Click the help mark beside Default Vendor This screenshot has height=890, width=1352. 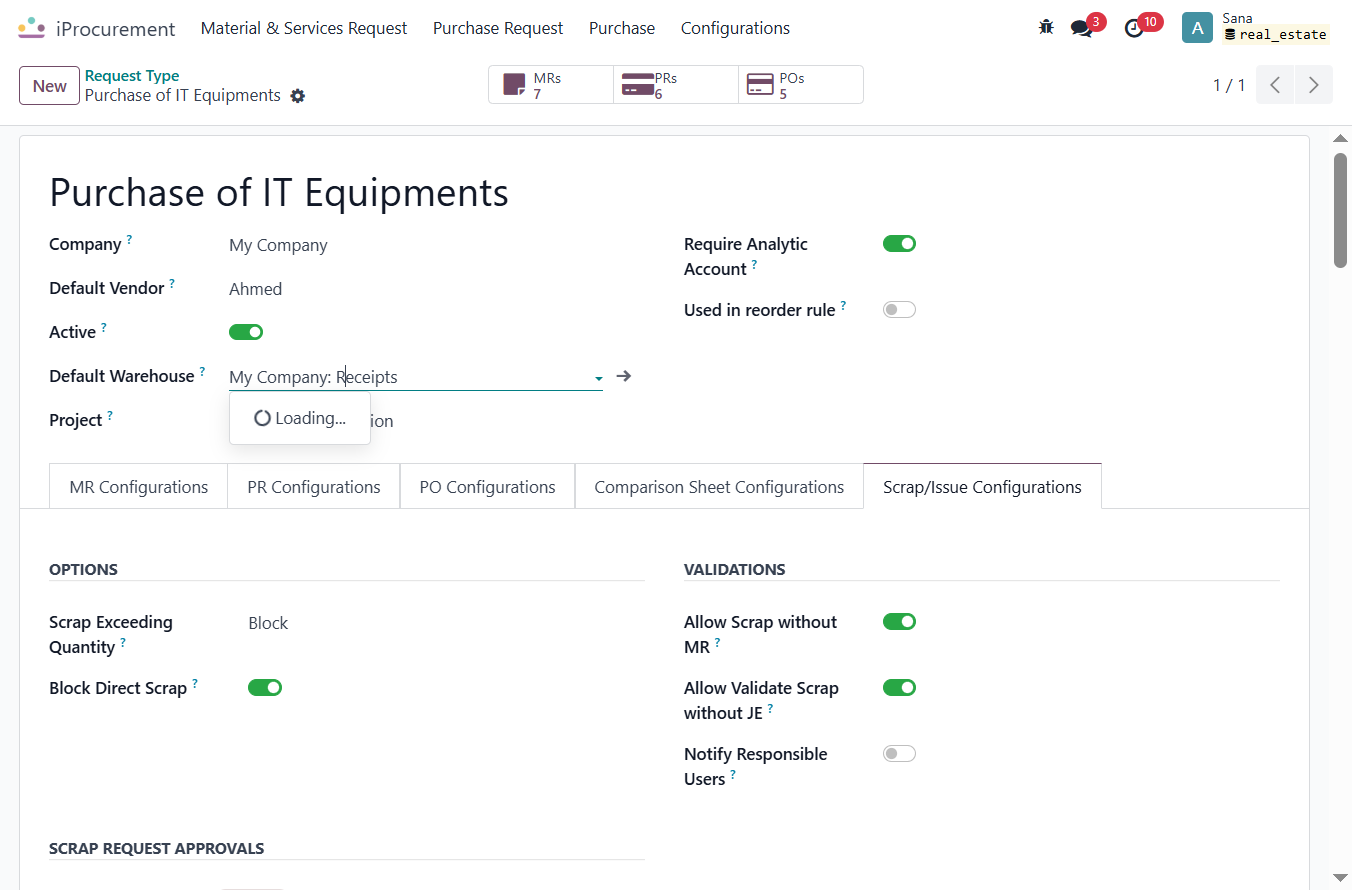coord(172,284)
